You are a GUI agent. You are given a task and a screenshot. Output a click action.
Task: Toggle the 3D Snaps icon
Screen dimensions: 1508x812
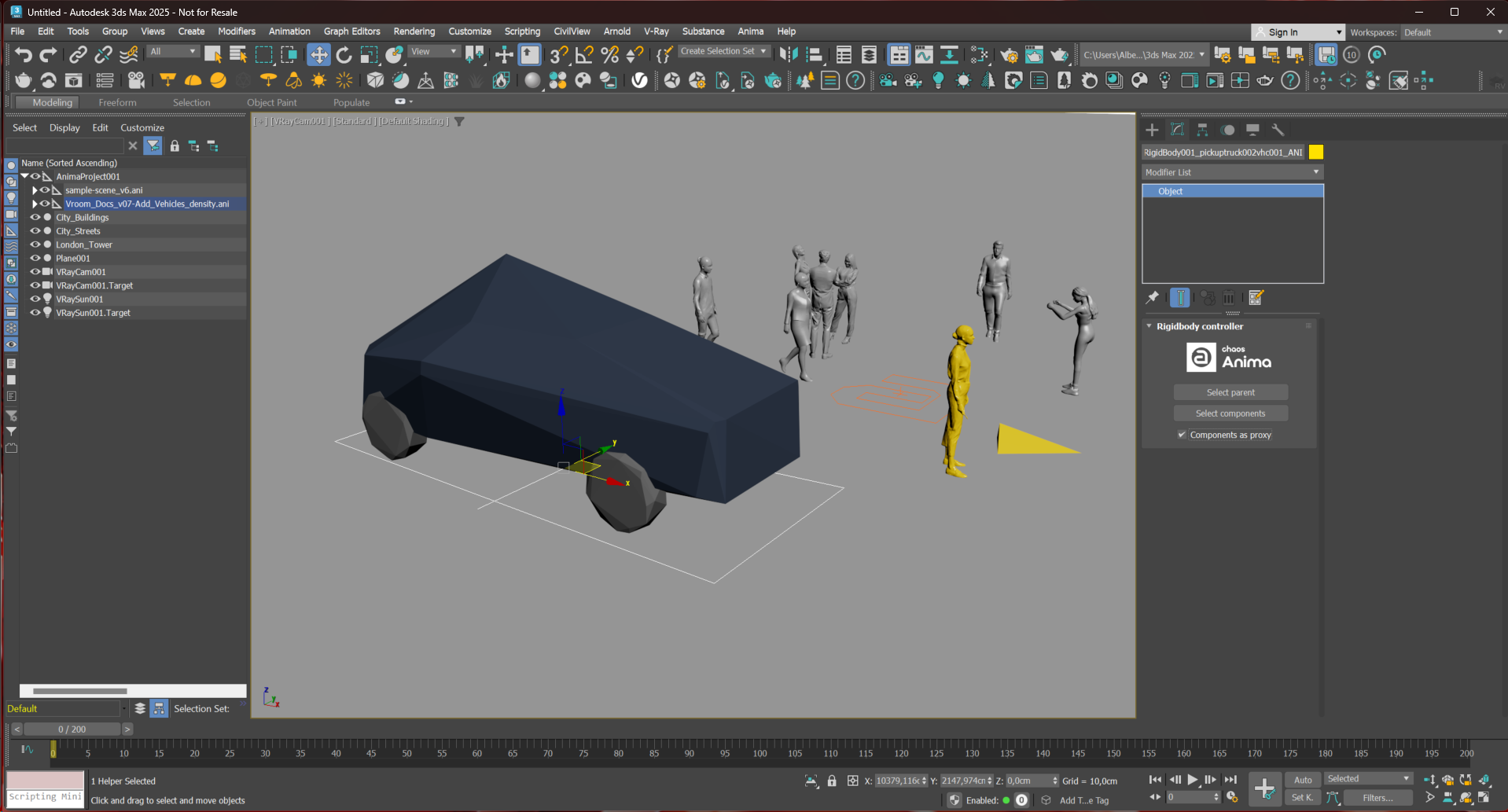pos(558,54)
